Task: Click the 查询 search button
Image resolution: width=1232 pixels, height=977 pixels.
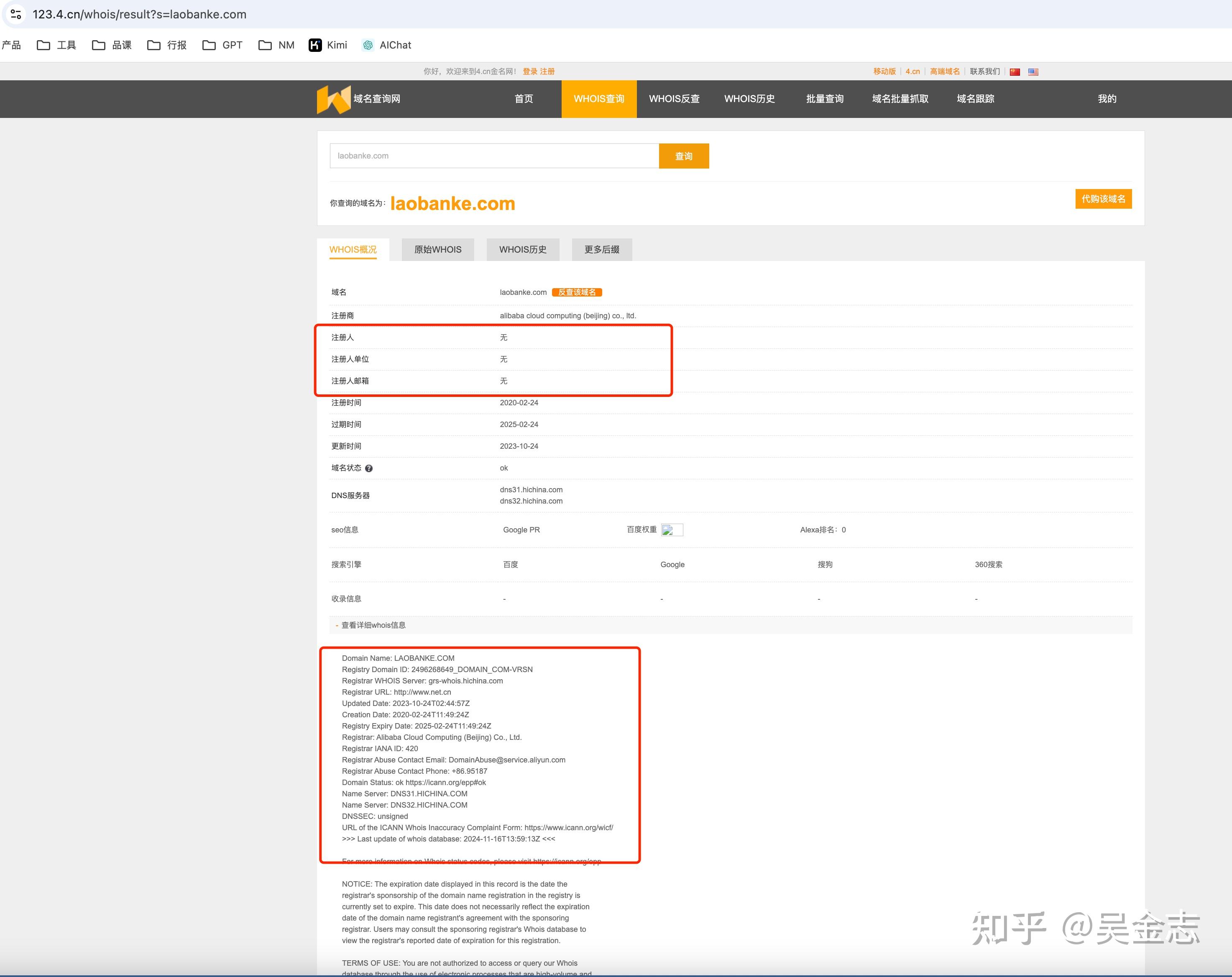Action: pos(683,156)
